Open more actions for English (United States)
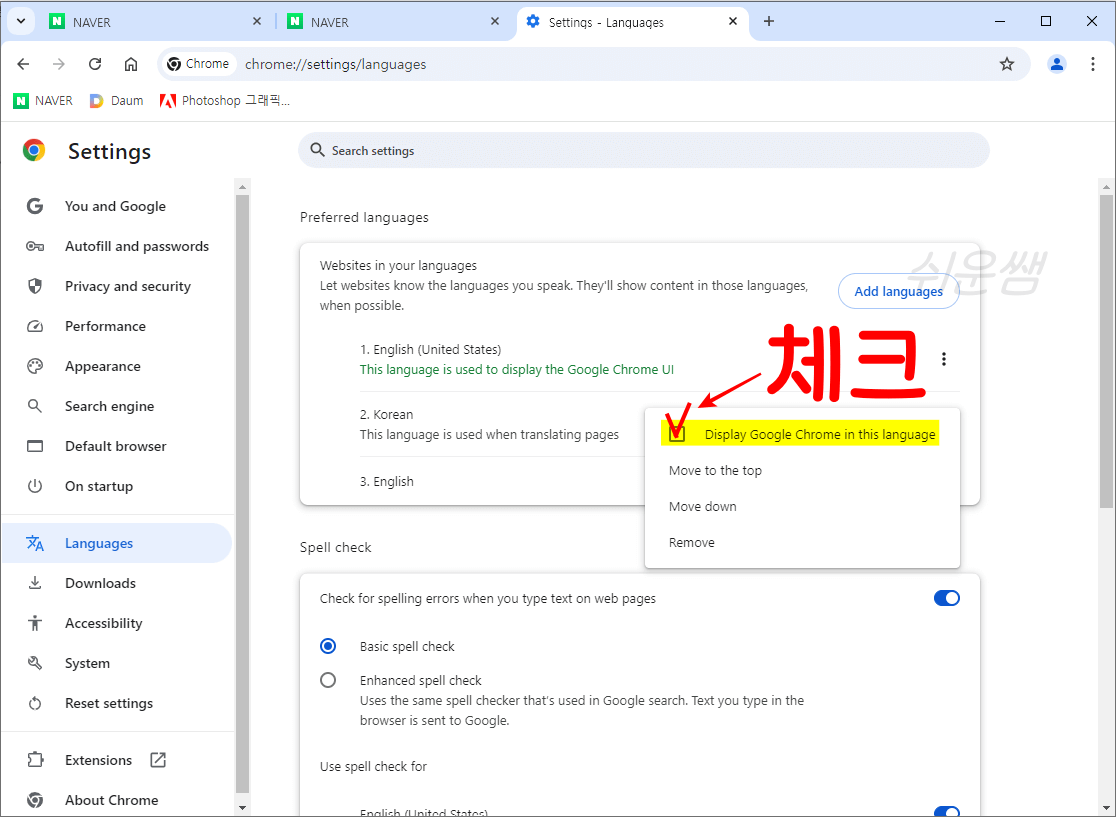1116x817 pixels. 944,359
